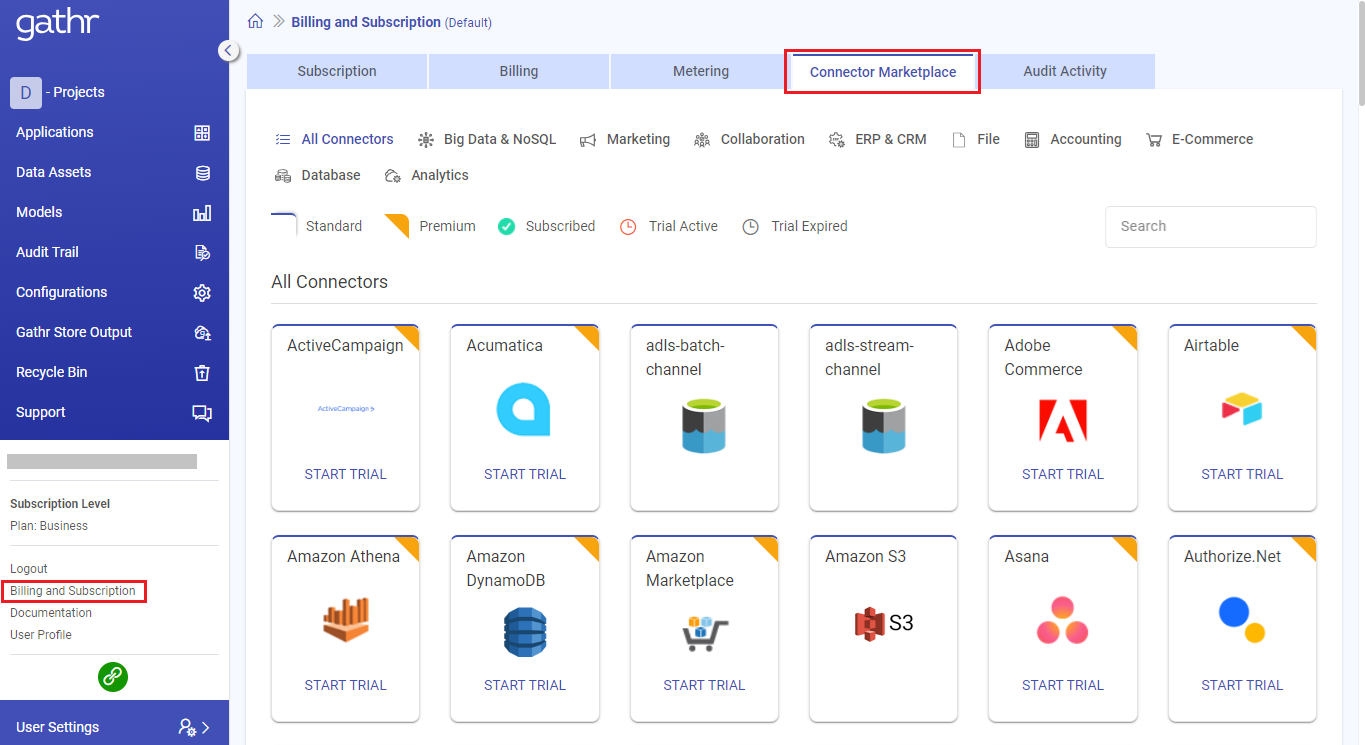This screenshot has height=745, width=1365.
Task: Start trial for Amazon Marketplace connector
Action: 704,685
